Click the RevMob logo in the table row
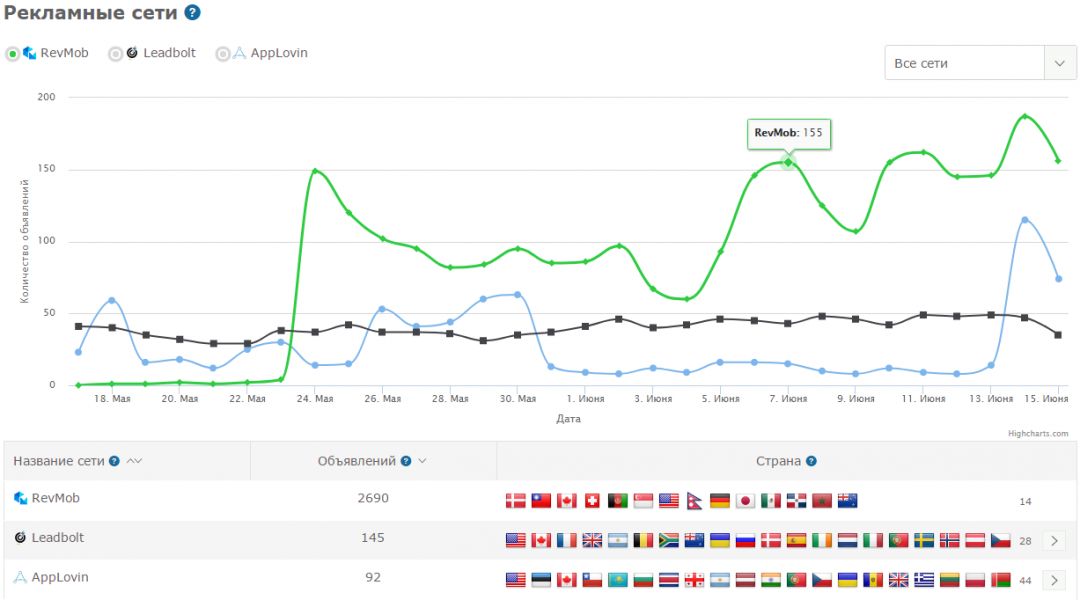The height and width of the screenshot is (600, 1080). click(21, 498)
